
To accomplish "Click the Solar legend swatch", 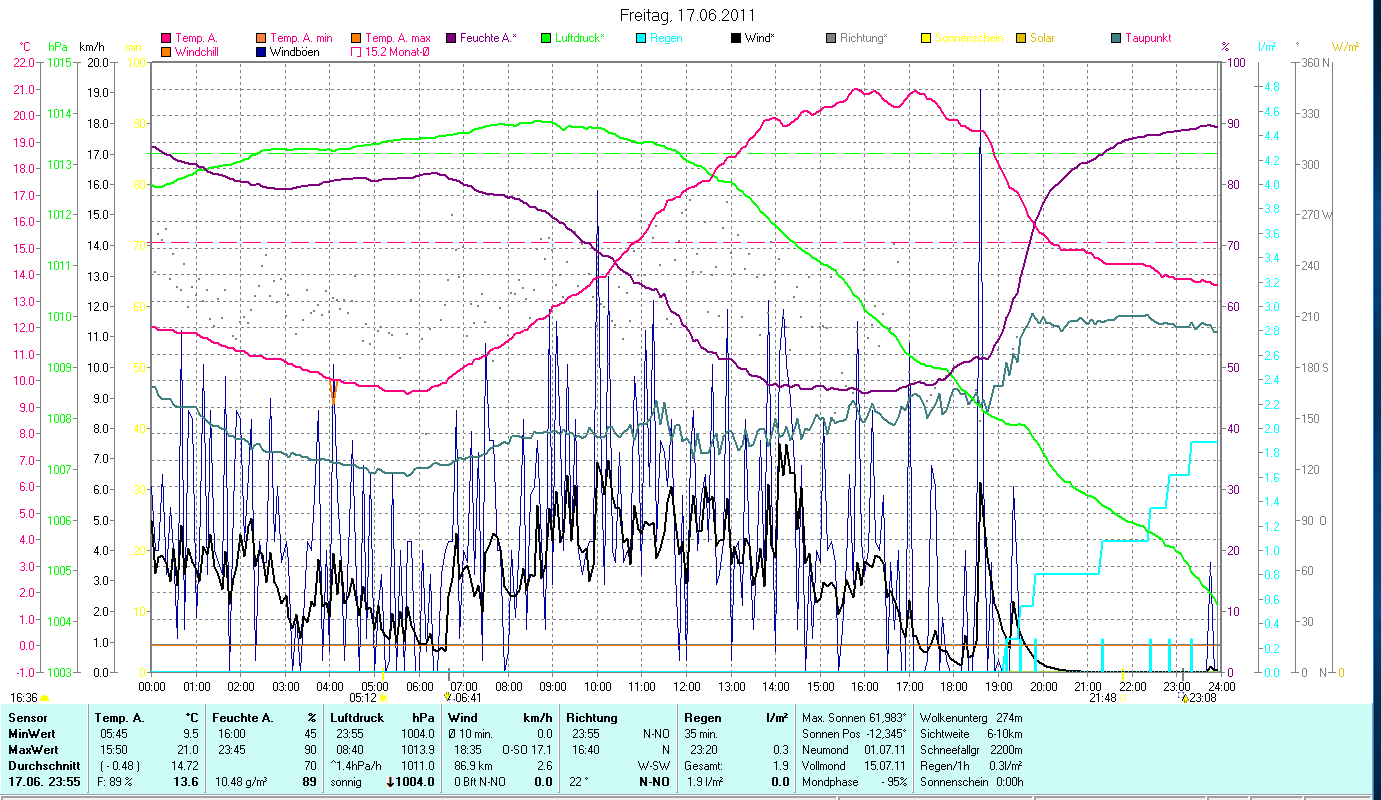I will coord(1021,38).
